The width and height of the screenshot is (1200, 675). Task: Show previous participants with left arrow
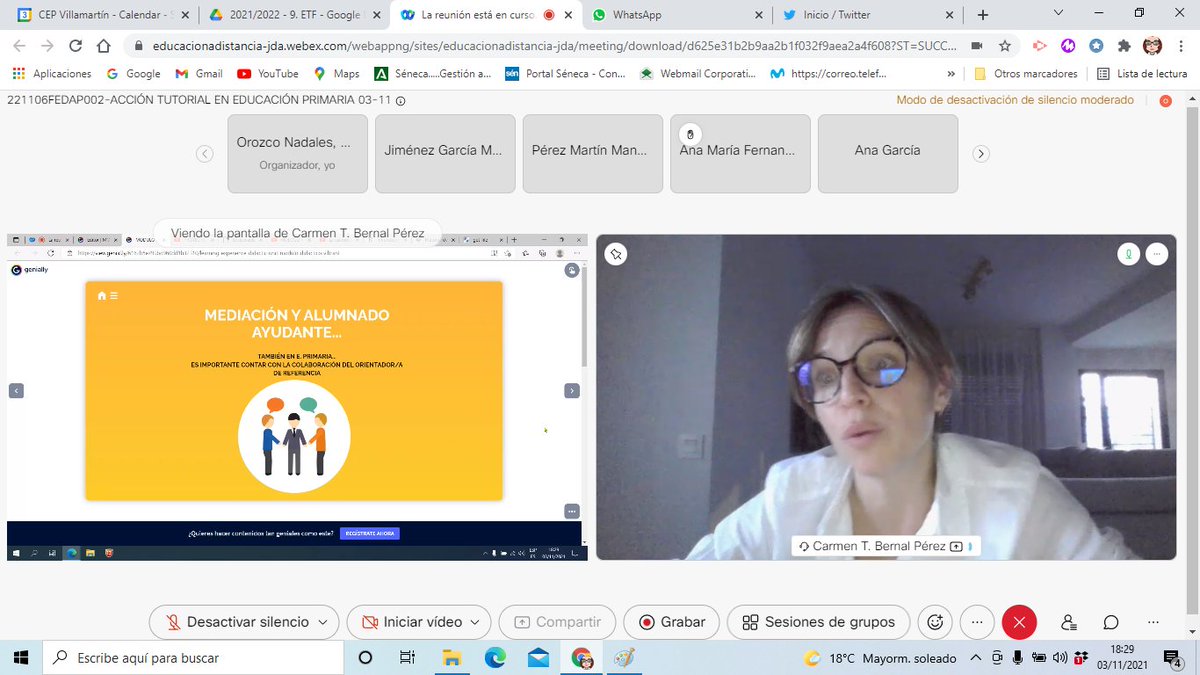pos(204,154)
